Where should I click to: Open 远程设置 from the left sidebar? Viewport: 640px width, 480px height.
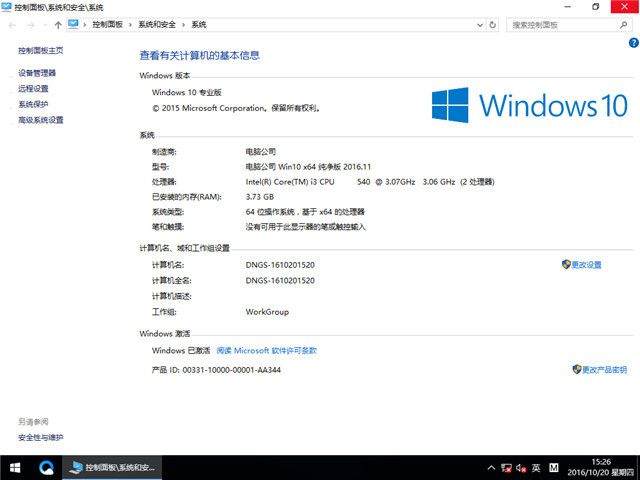tap(33, 88)
